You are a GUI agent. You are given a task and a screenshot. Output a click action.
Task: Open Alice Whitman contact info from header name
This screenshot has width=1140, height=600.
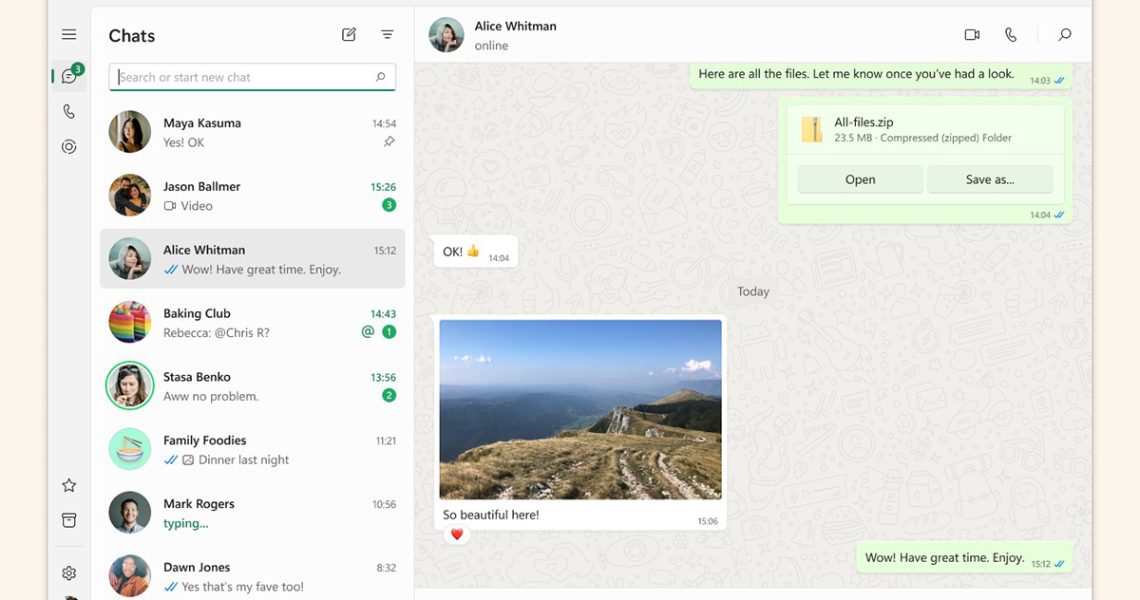[515, 26]
